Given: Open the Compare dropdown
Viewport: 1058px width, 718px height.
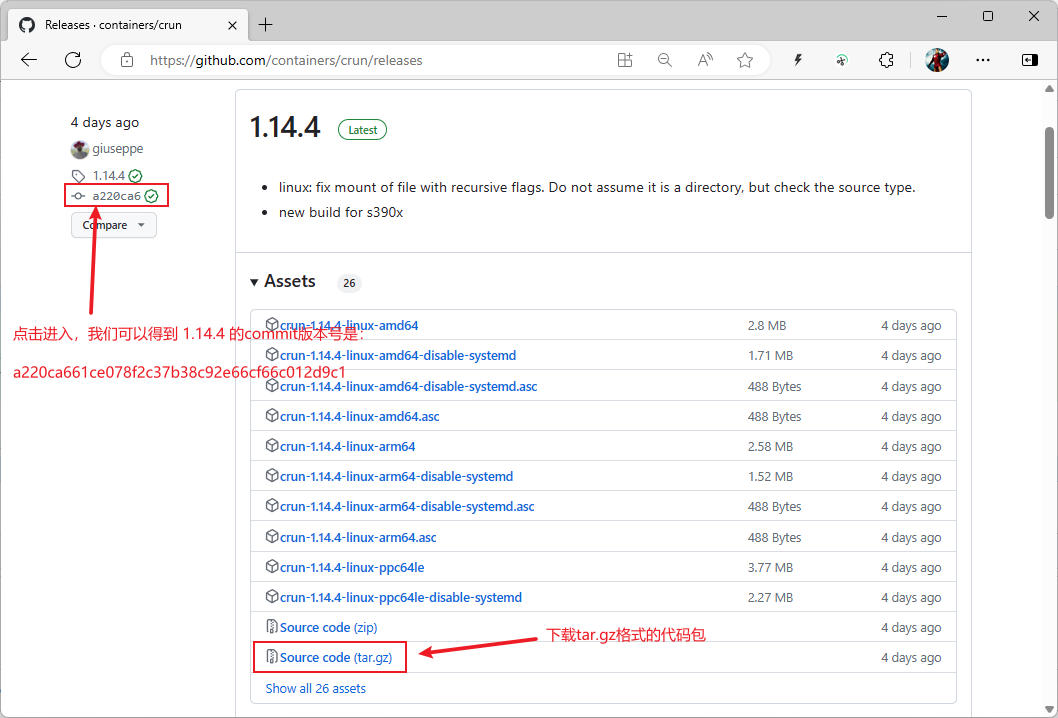Looking at the screenshot, I should (x=113, y=225).
